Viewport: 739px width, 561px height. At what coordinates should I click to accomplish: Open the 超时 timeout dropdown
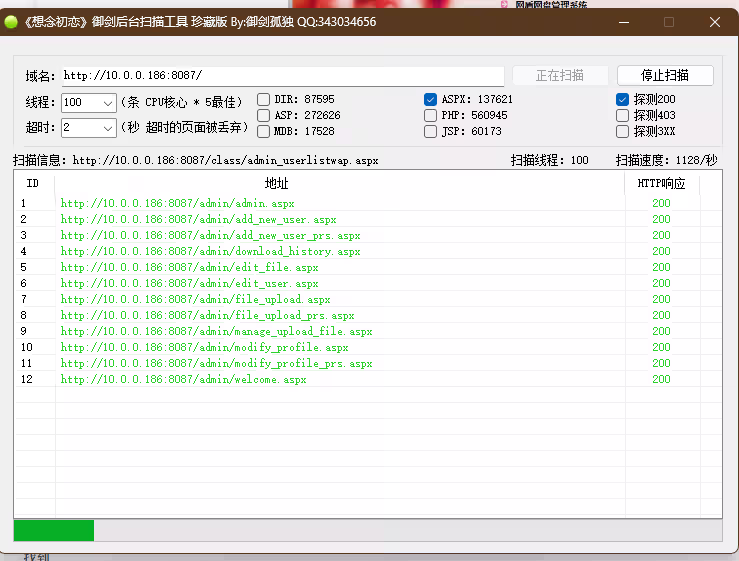(x=108, y=127)
